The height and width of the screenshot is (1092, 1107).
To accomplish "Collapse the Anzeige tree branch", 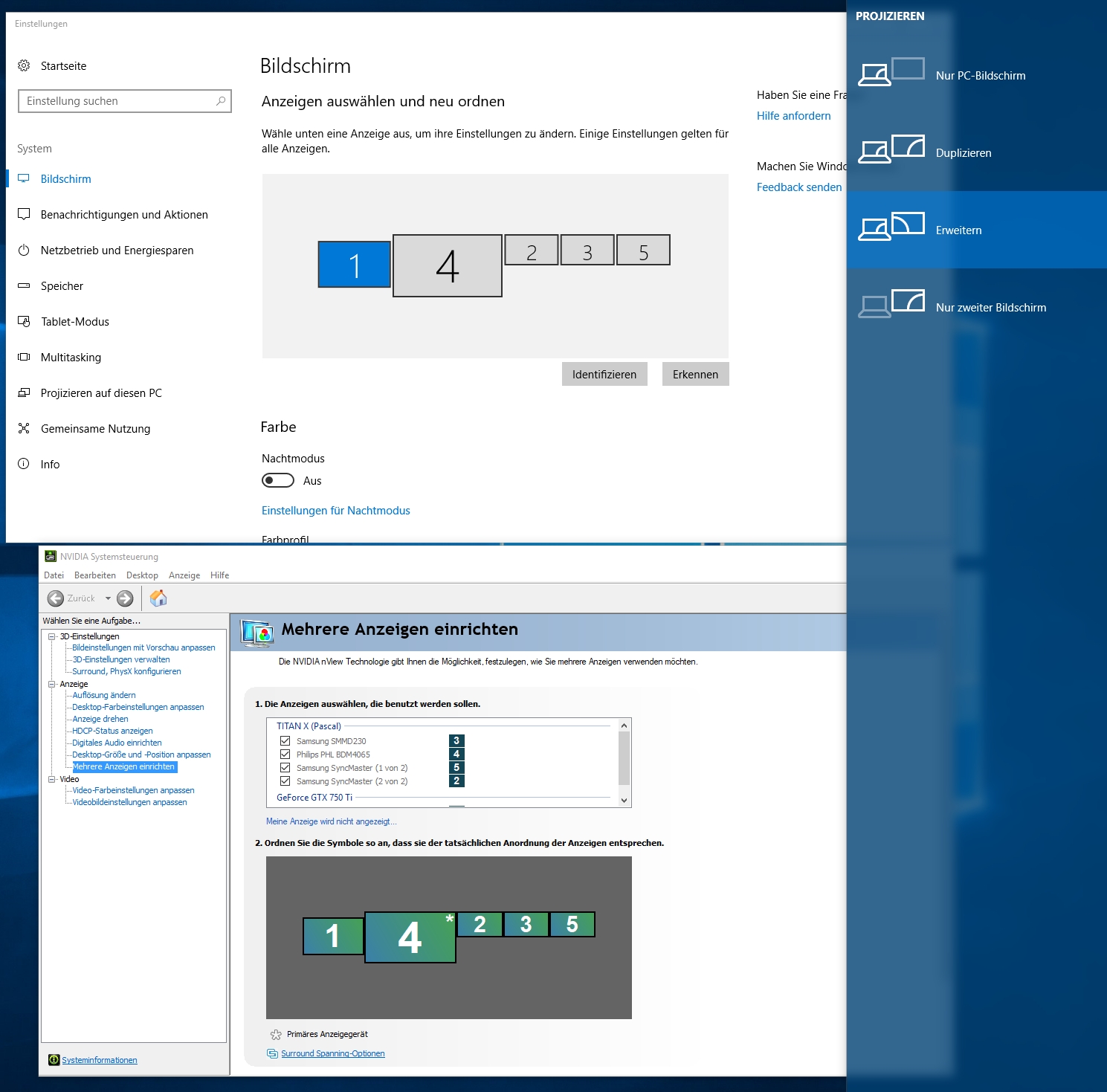I will pyautogui.click(x=51, y=683).
